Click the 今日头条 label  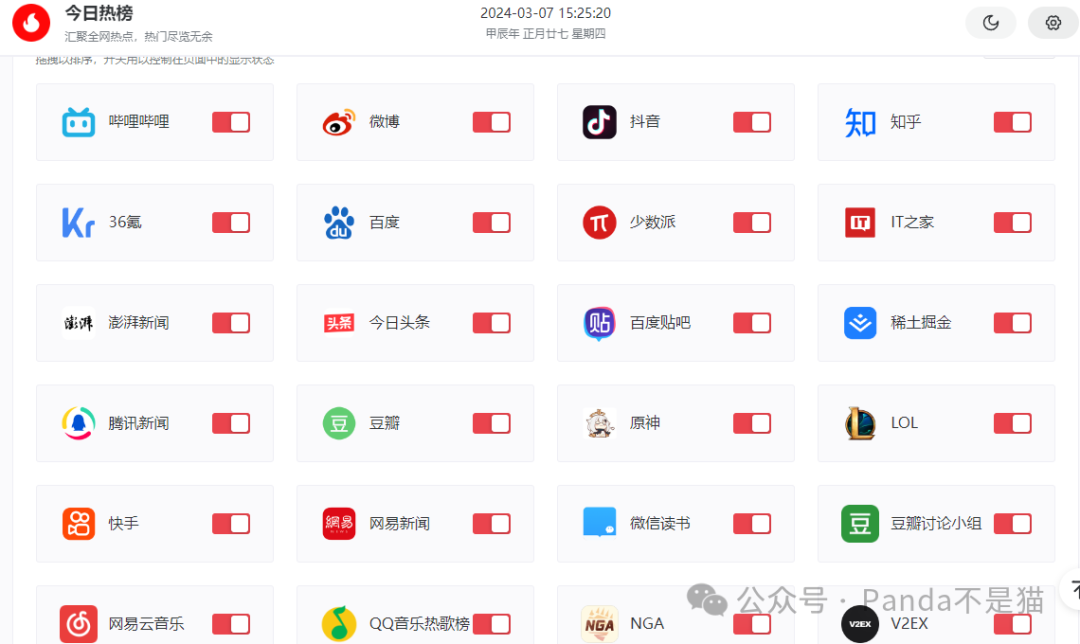point(399,322)
